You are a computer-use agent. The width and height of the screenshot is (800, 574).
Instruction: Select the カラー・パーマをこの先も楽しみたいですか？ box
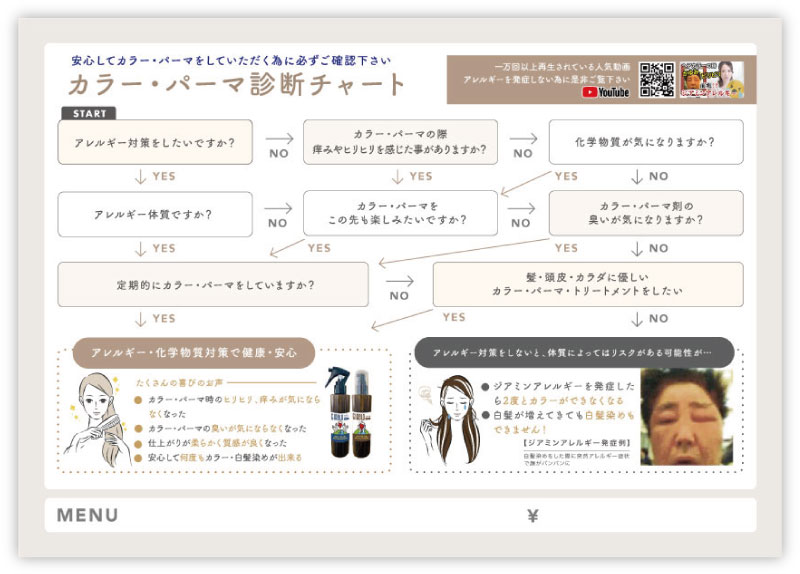(400, 213)
